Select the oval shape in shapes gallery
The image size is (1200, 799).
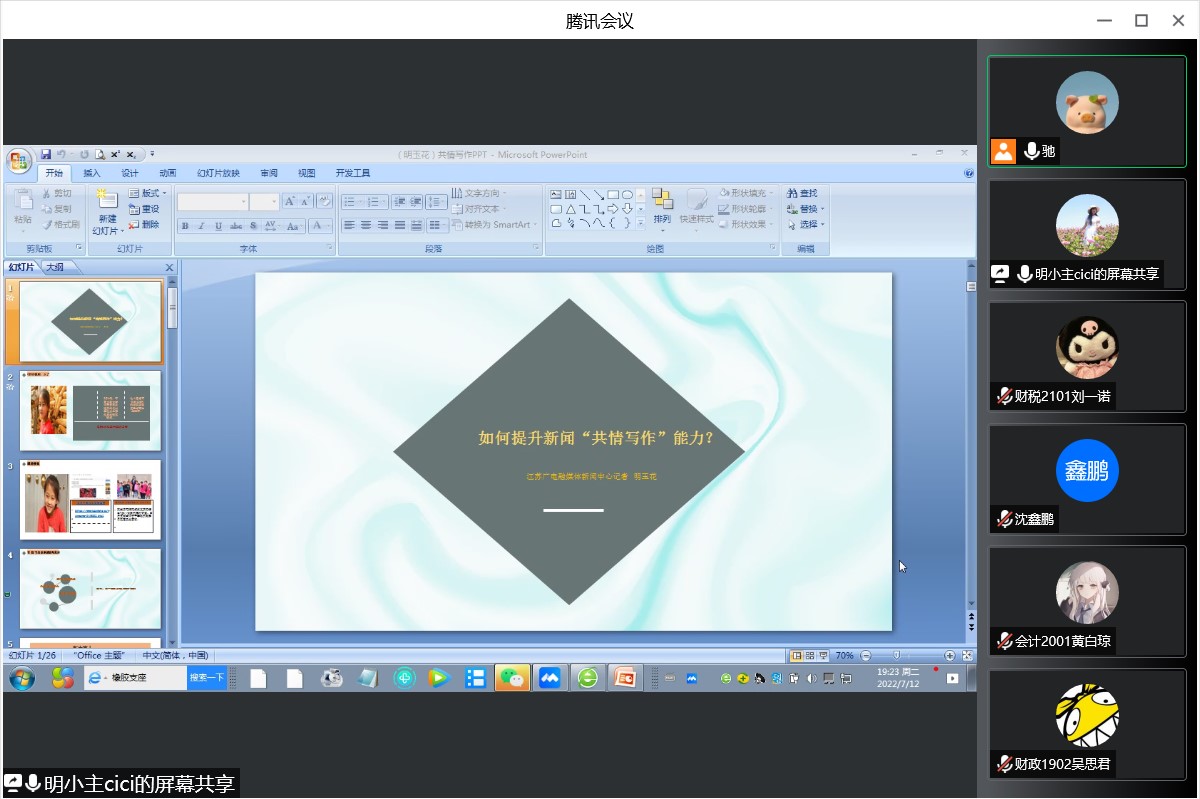(627, 194)
